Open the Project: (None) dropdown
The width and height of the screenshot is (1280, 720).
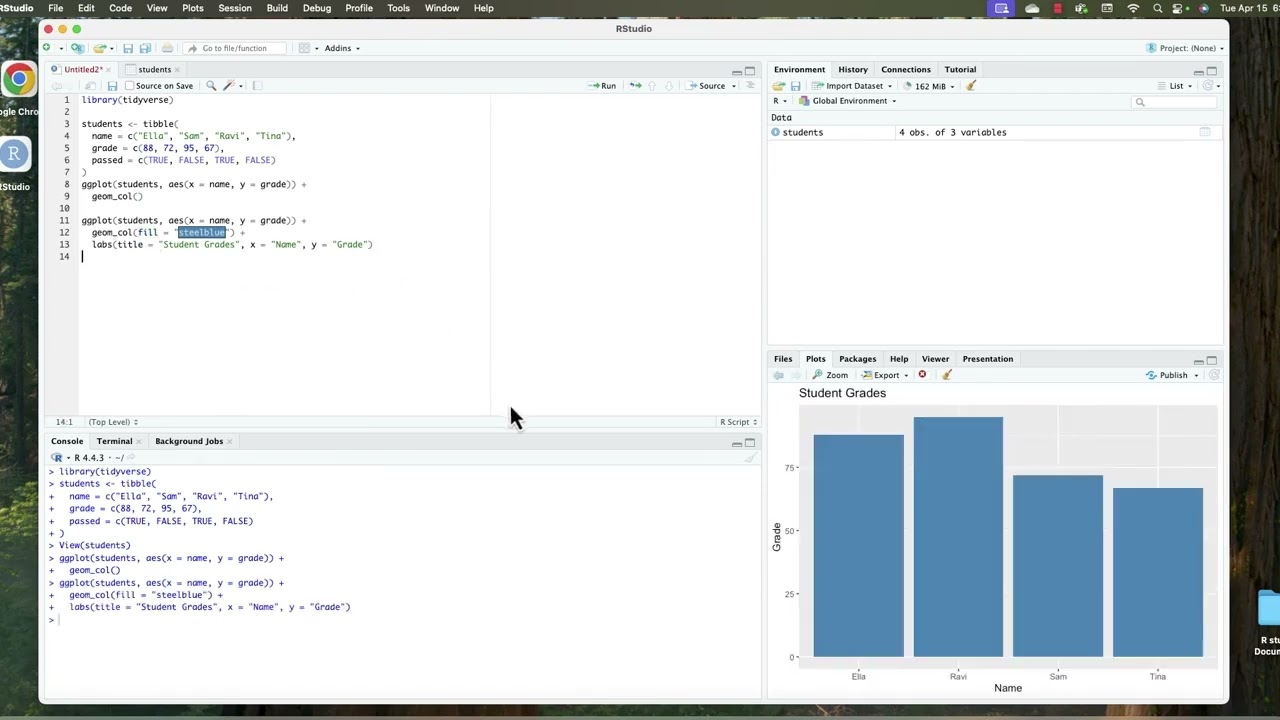tap(1186, 48)
